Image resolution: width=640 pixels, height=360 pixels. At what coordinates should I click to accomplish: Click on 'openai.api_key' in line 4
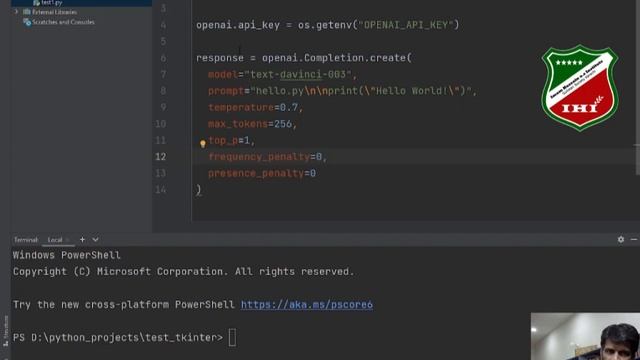point(238,25)
